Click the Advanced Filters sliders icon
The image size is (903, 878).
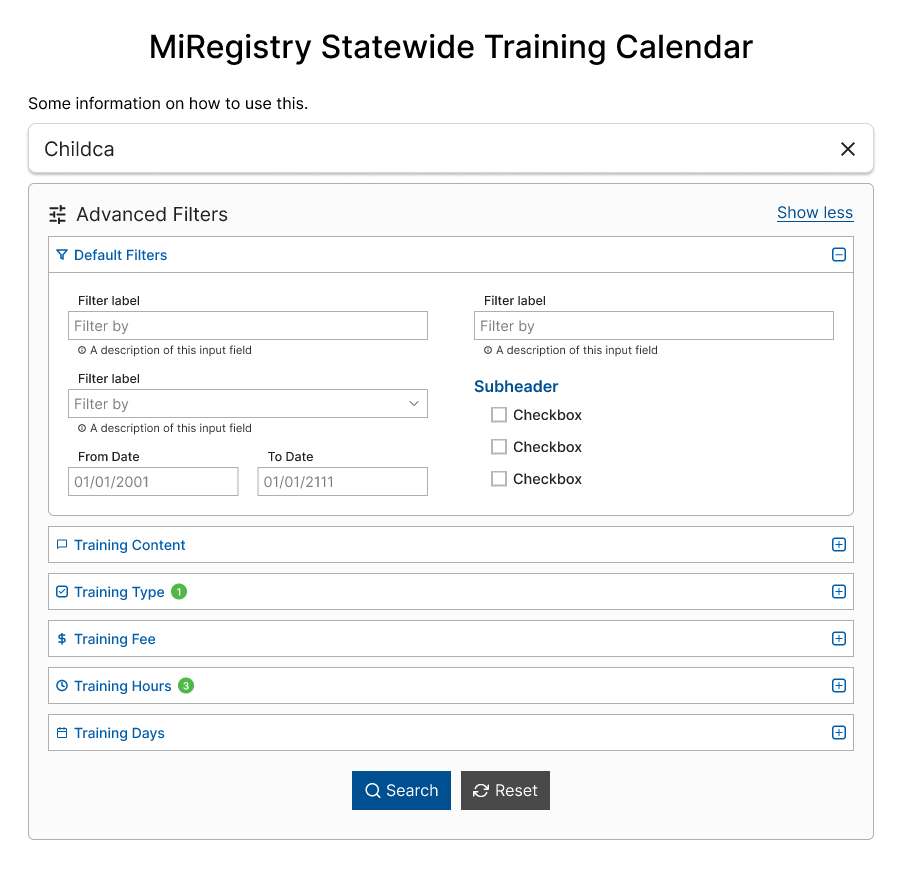pos(58,214)
